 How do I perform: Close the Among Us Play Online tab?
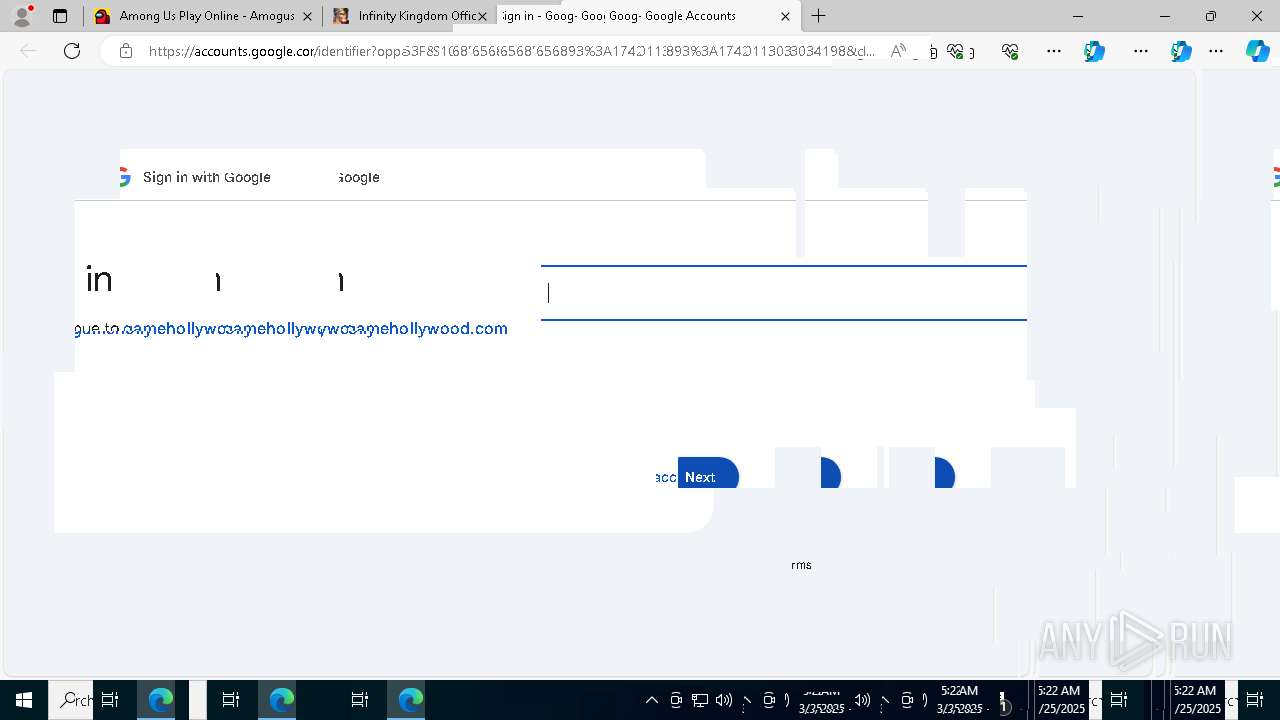(x=307, y=16)
